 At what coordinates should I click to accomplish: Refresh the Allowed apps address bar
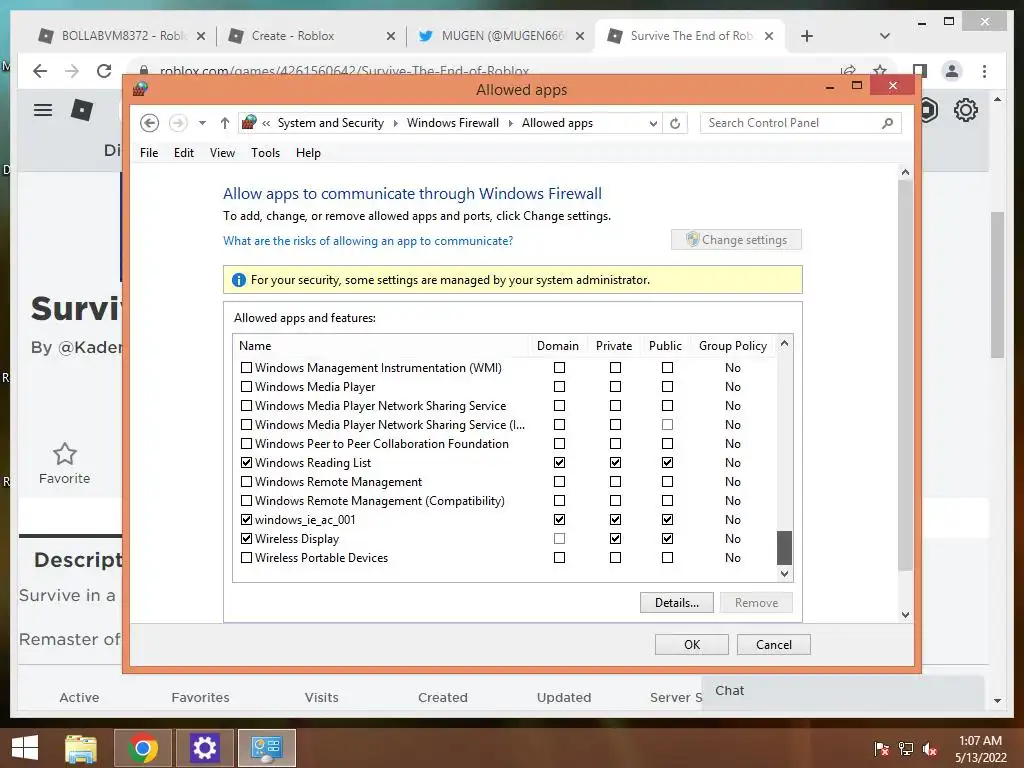tap(675, 123)
